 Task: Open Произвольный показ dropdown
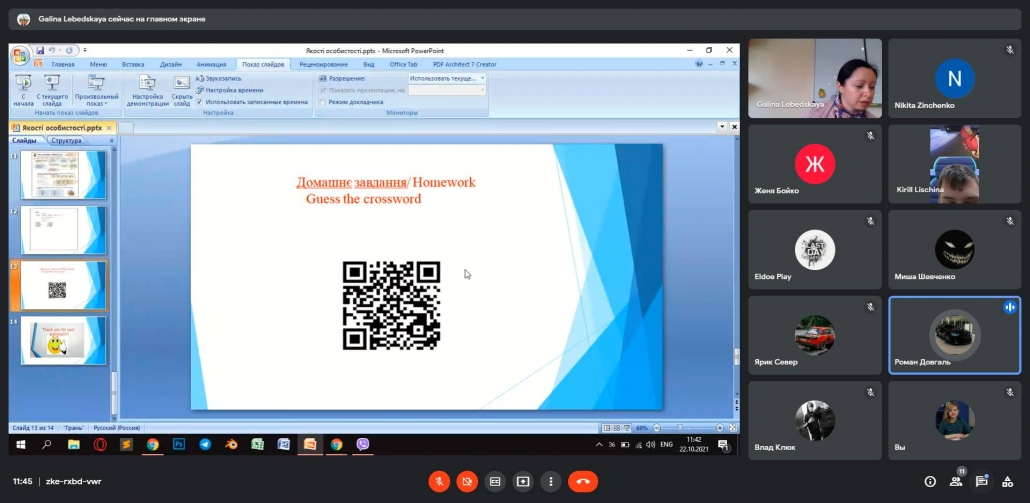click(x=97, y=91)
